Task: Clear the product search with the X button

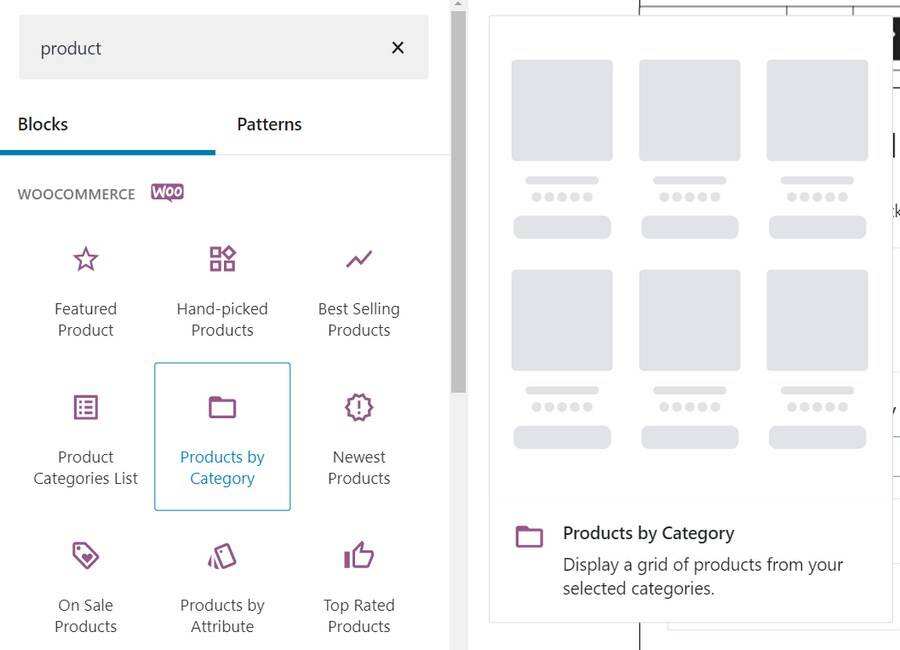Action: [x=397, y=48]
